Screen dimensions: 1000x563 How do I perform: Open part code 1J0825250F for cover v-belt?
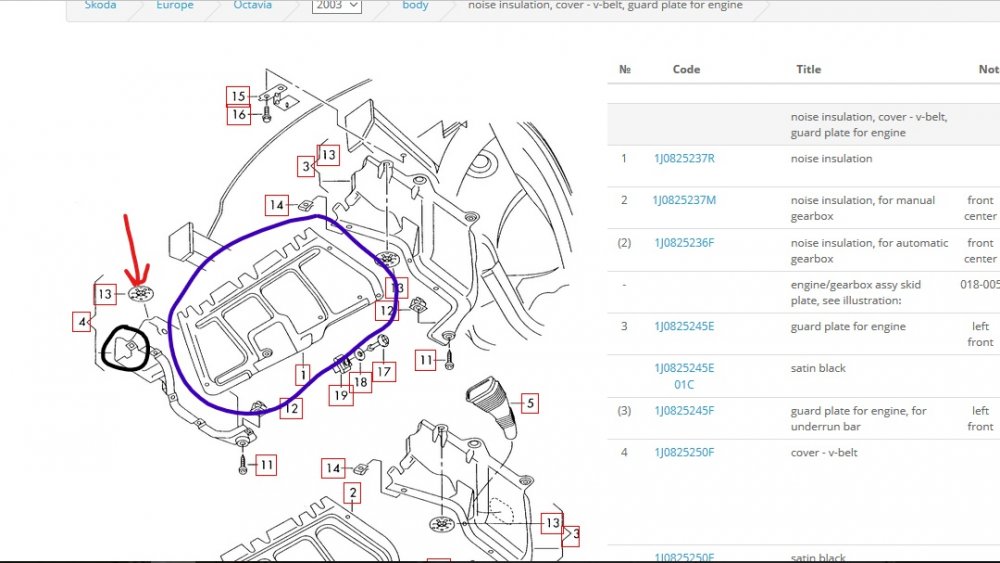684,453
